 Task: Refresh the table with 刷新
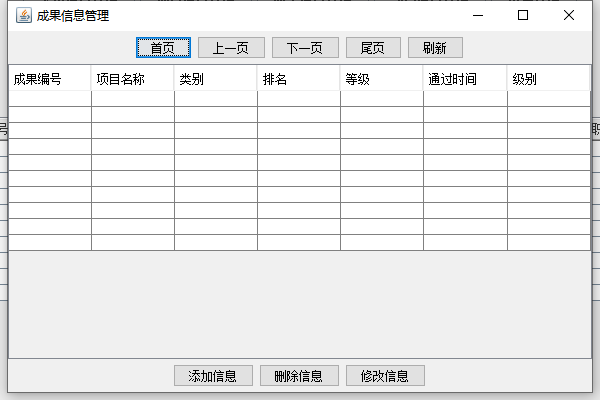[435, 48]
